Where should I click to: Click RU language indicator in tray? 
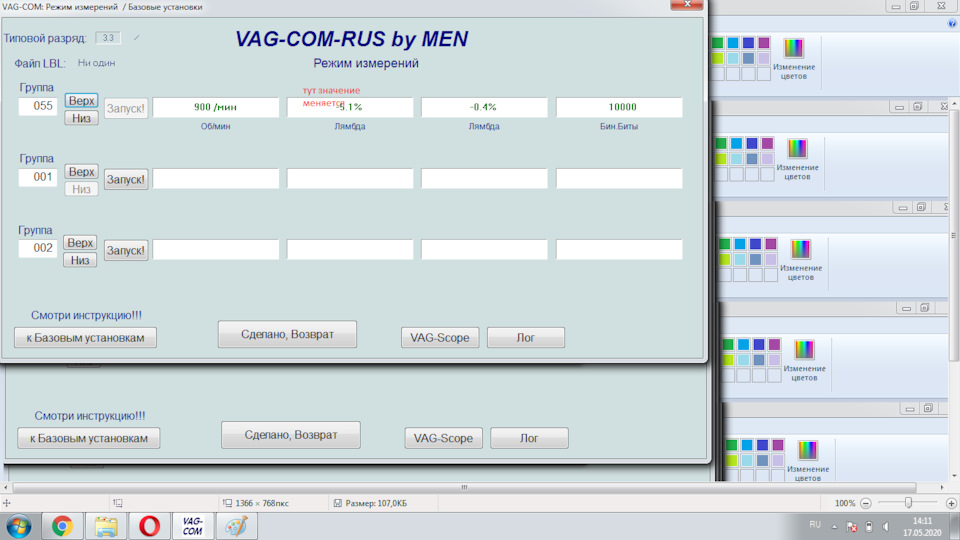pos(815,525)
